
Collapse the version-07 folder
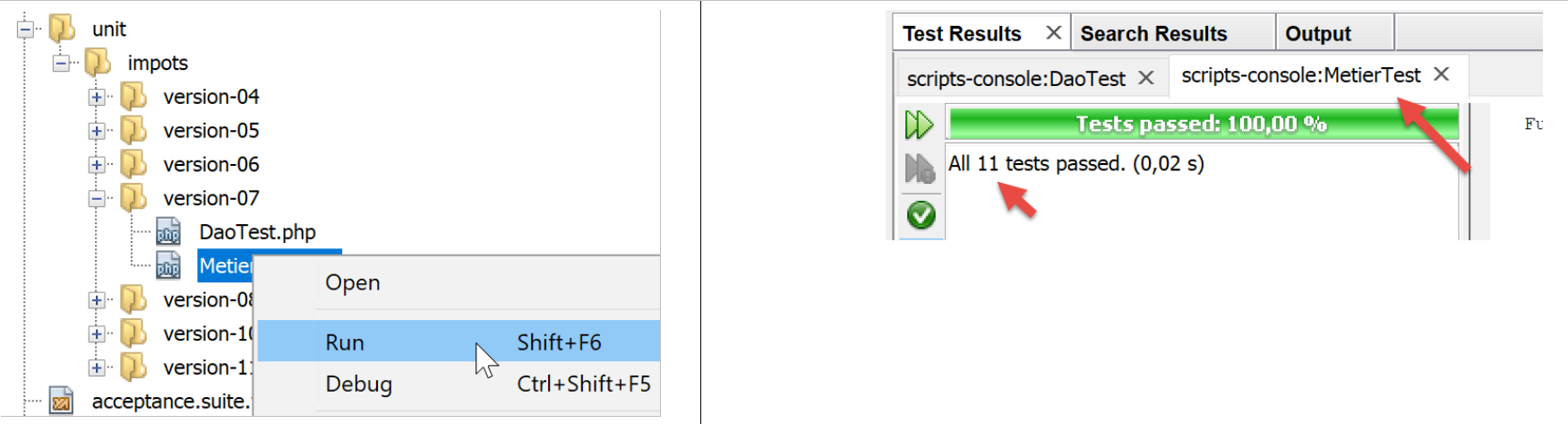97,198
